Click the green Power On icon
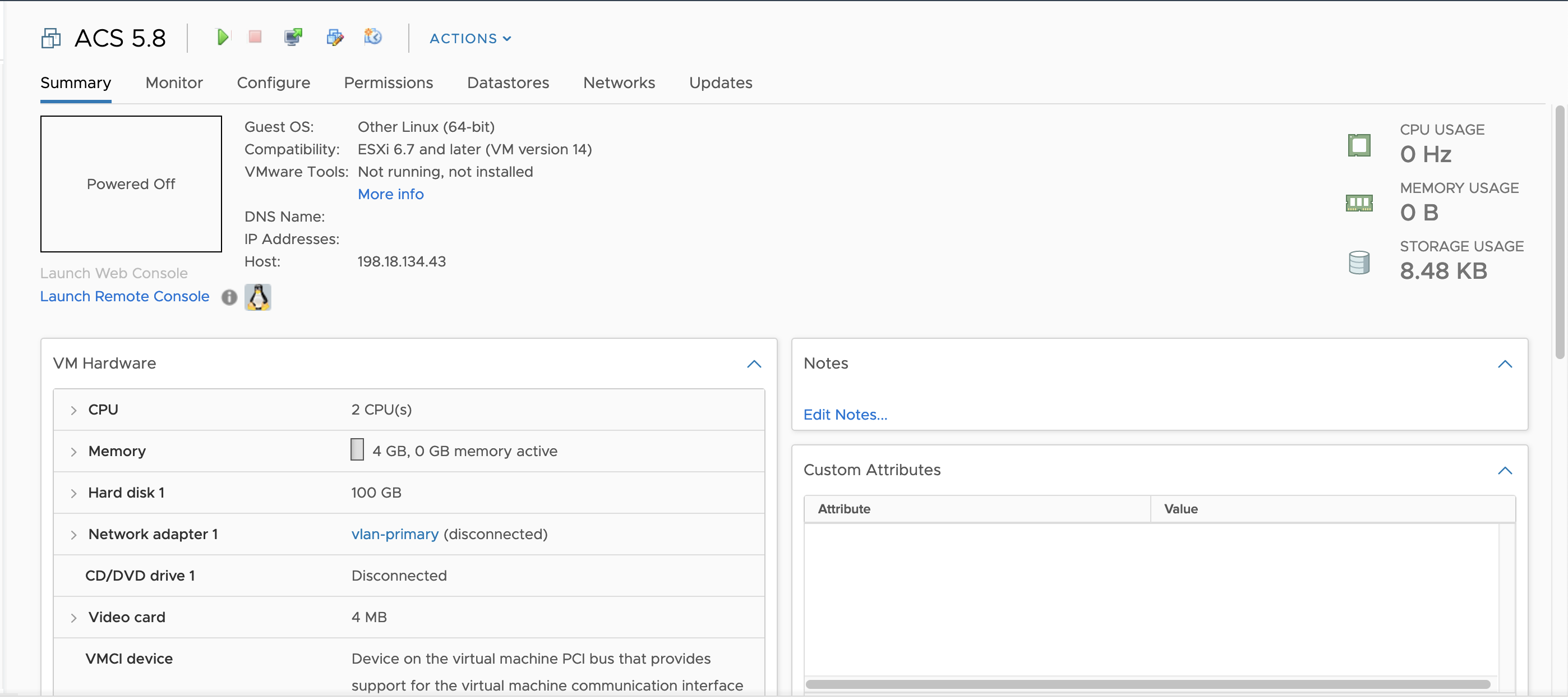Viewport: 1568px width, 699px height. [222, 38]
